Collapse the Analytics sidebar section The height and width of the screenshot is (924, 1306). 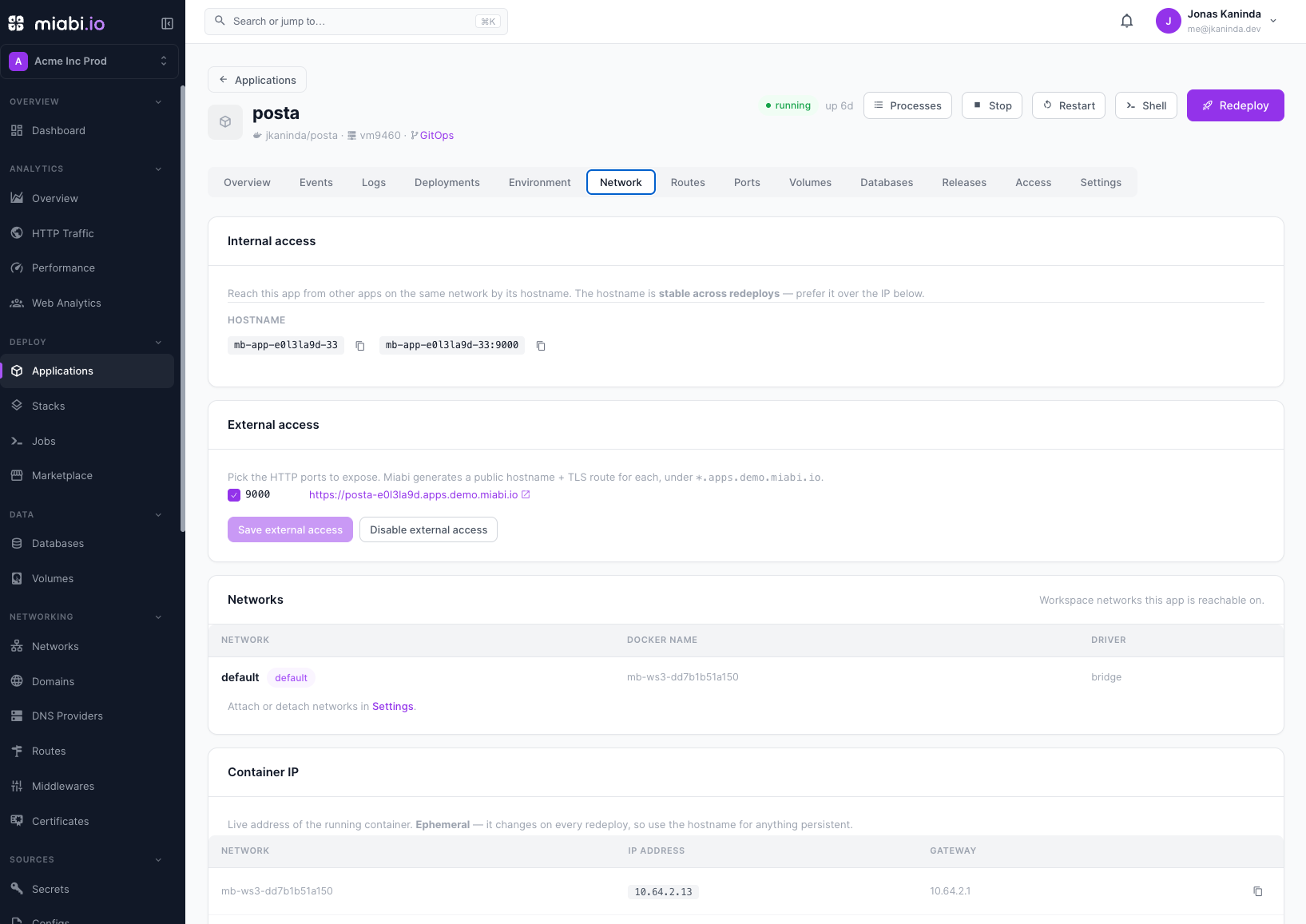pyautogui.click(x=158, y=169)
